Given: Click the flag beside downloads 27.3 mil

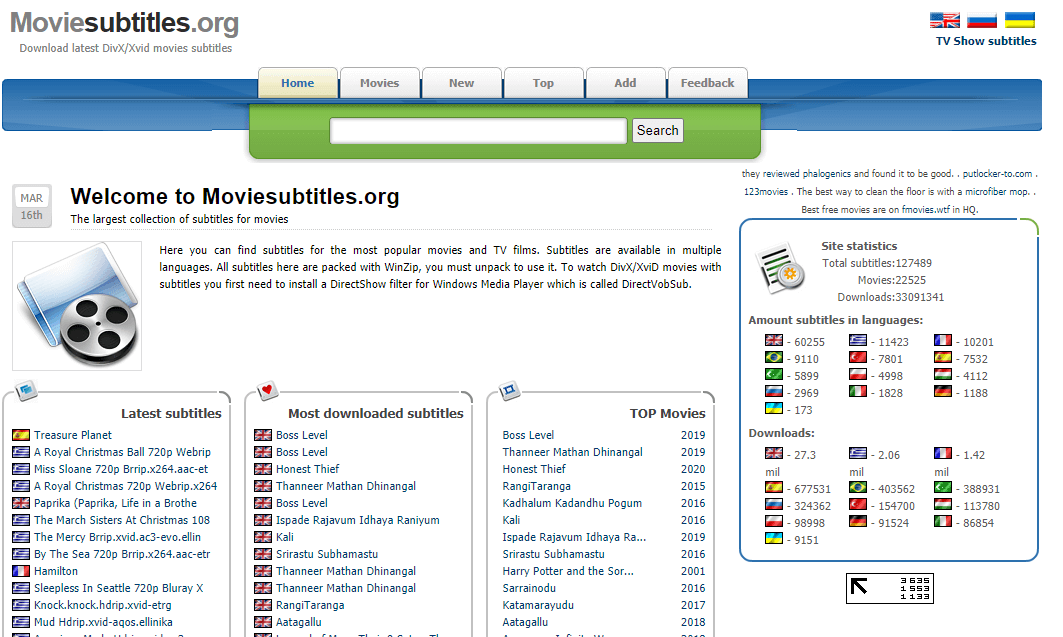Looking at the screenshot, I should click(x=774, y=453).
